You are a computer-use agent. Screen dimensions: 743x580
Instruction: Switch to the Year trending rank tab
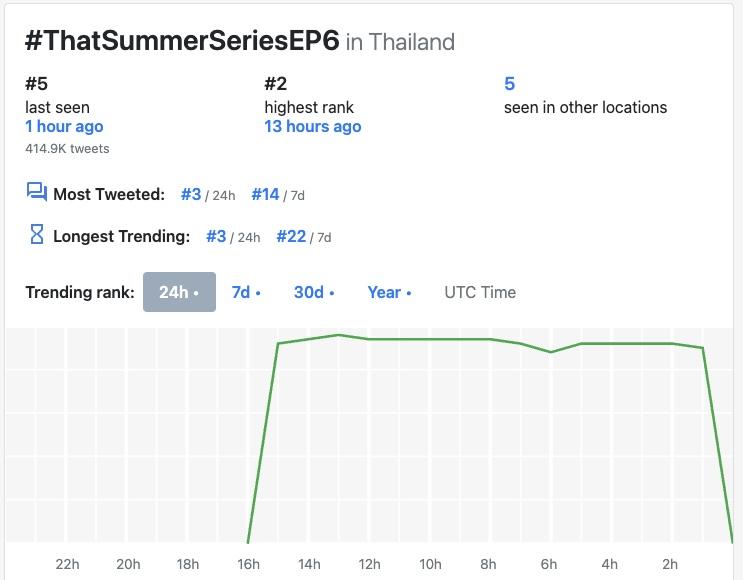pos(389,292)
